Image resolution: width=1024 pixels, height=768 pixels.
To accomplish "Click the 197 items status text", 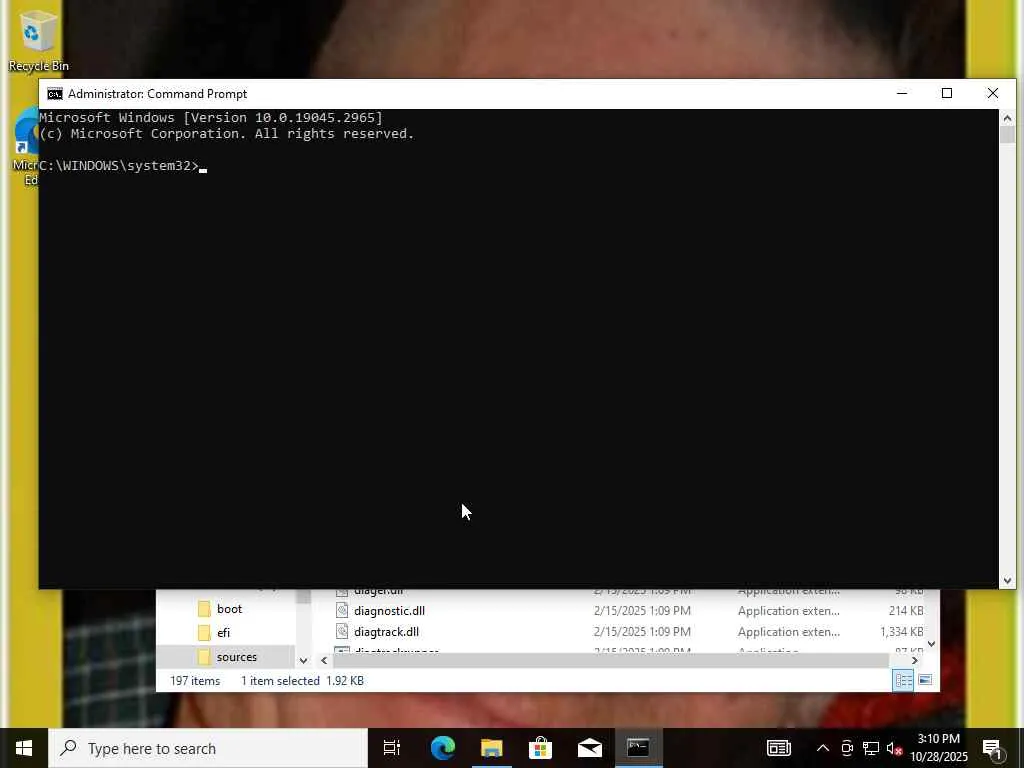I will (195, 680).
